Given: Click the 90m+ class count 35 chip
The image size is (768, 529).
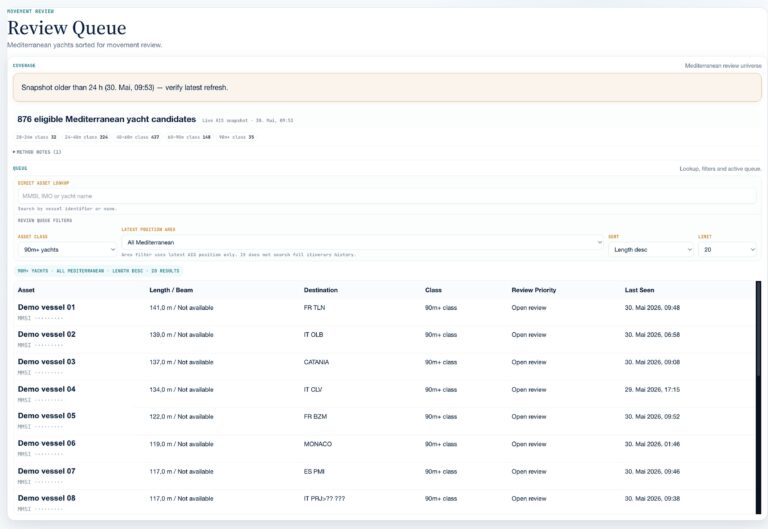Looking at the screenshot, I should click(237, 137).
